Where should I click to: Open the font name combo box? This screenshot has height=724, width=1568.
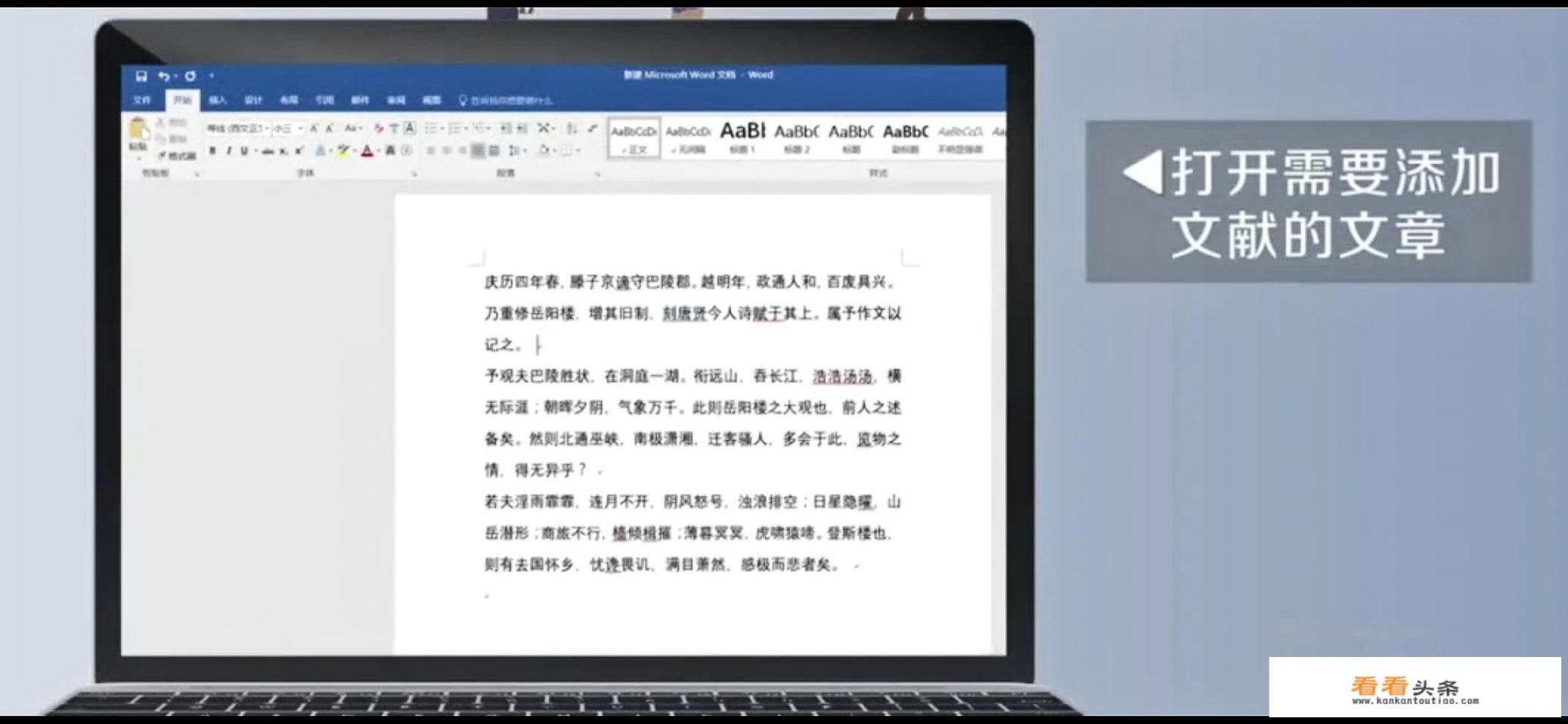click(238, 129)
